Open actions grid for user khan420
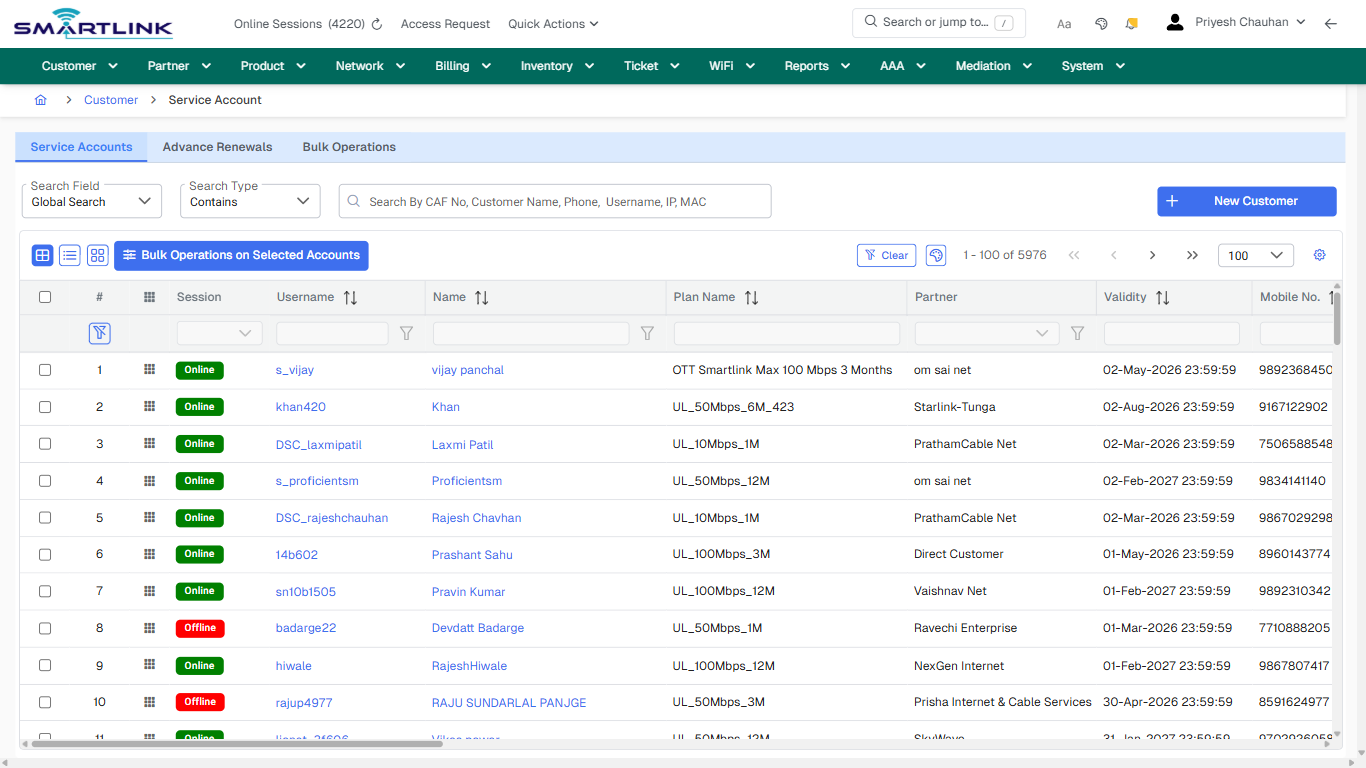The image size is (1366, 768). [149, 406]
